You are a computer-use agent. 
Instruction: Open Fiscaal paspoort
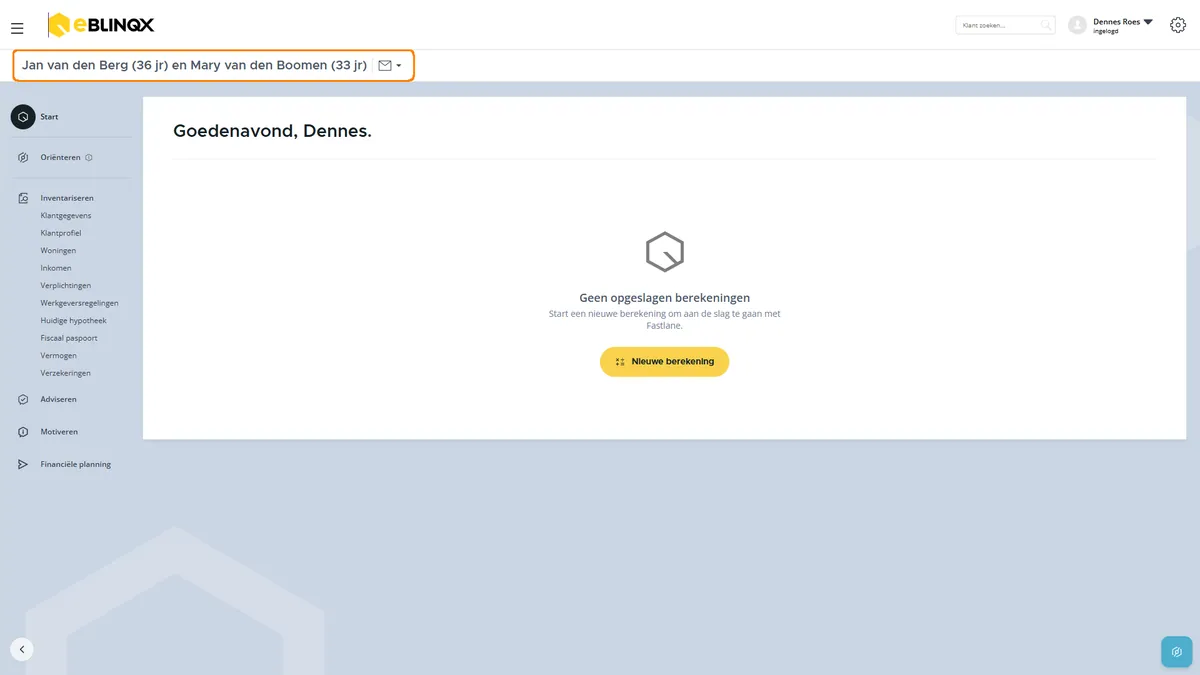coord(69,338)
